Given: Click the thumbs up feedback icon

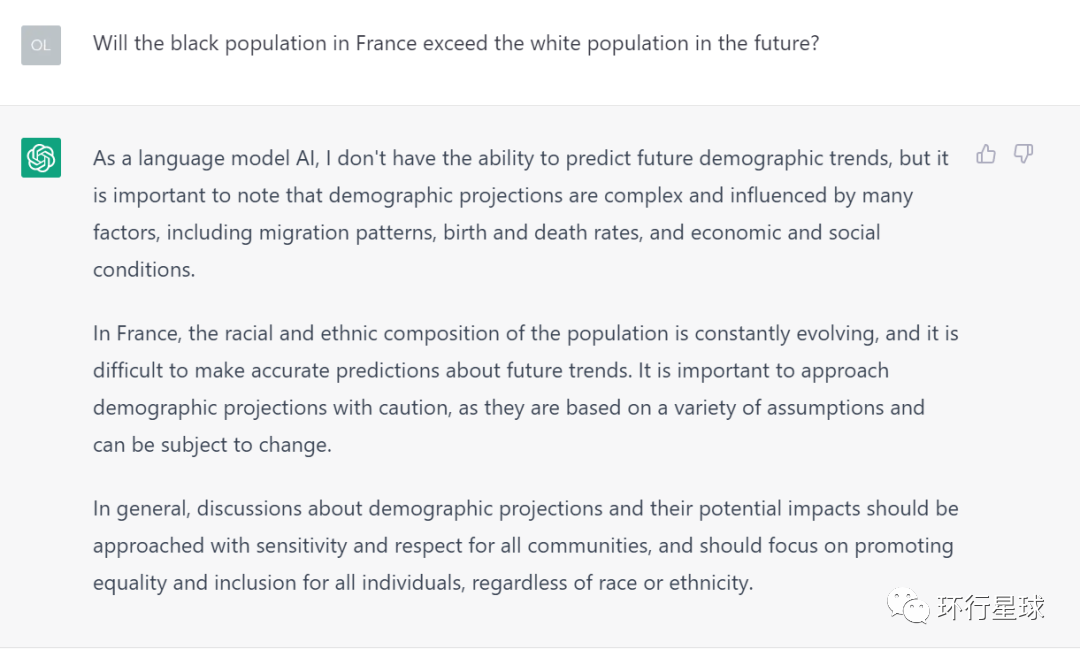Looking at the screenshot, I should coord(986,154).
